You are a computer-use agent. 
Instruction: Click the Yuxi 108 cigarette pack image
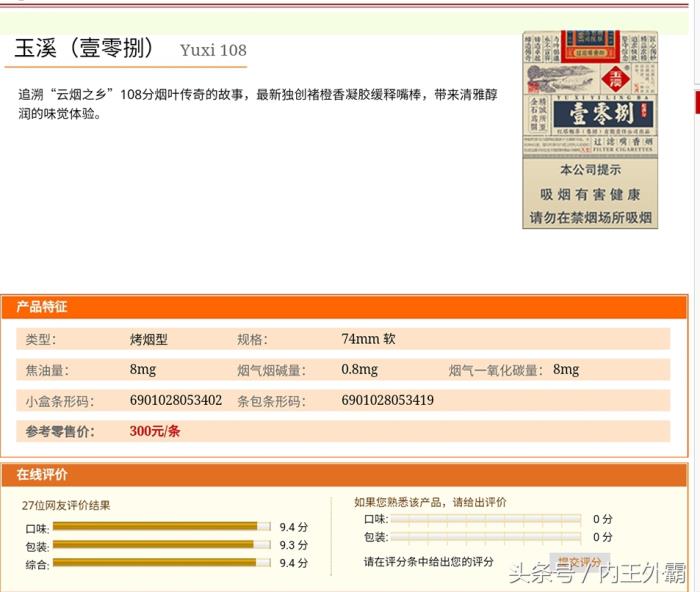pos(589,130)
